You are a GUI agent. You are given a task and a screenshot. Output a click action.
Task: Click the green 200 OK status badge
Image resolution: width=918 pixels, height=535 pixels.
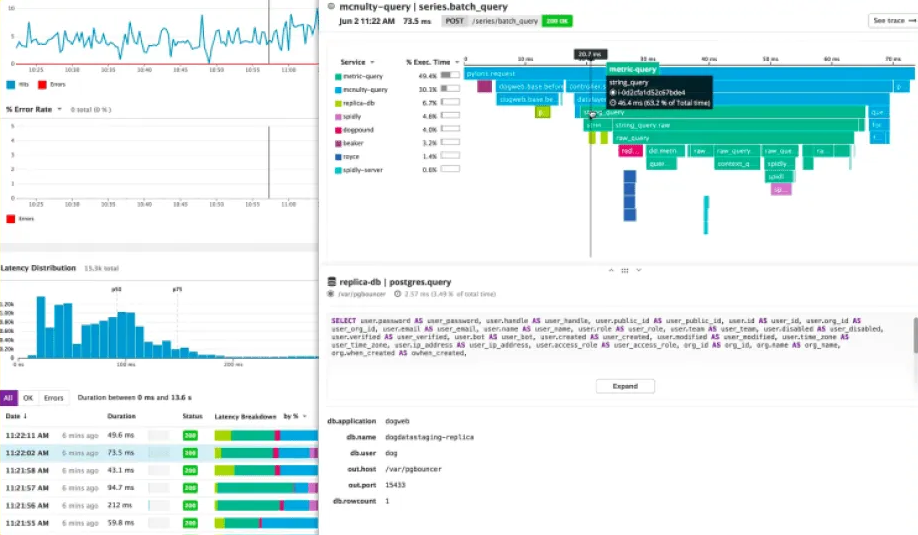pos(557,21)
